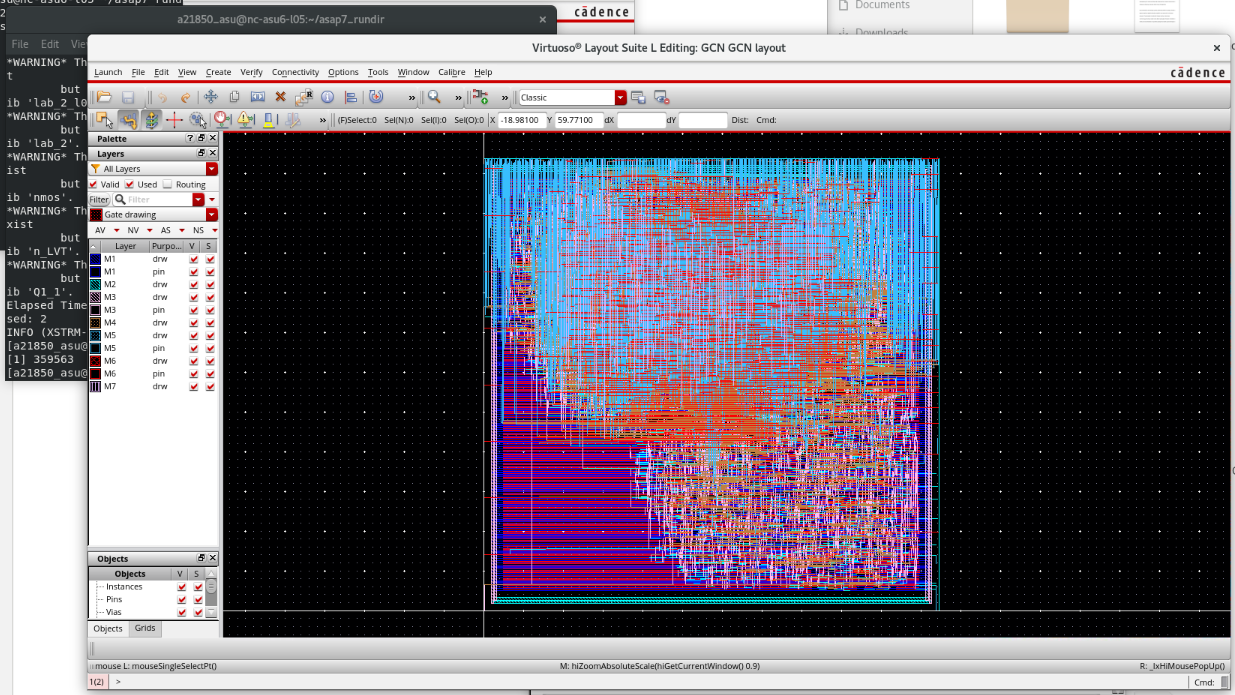Toggle selectability of M7 drw layer
Image resolution: width=1235 pixels, height=695 pixels.
[210, 386]
